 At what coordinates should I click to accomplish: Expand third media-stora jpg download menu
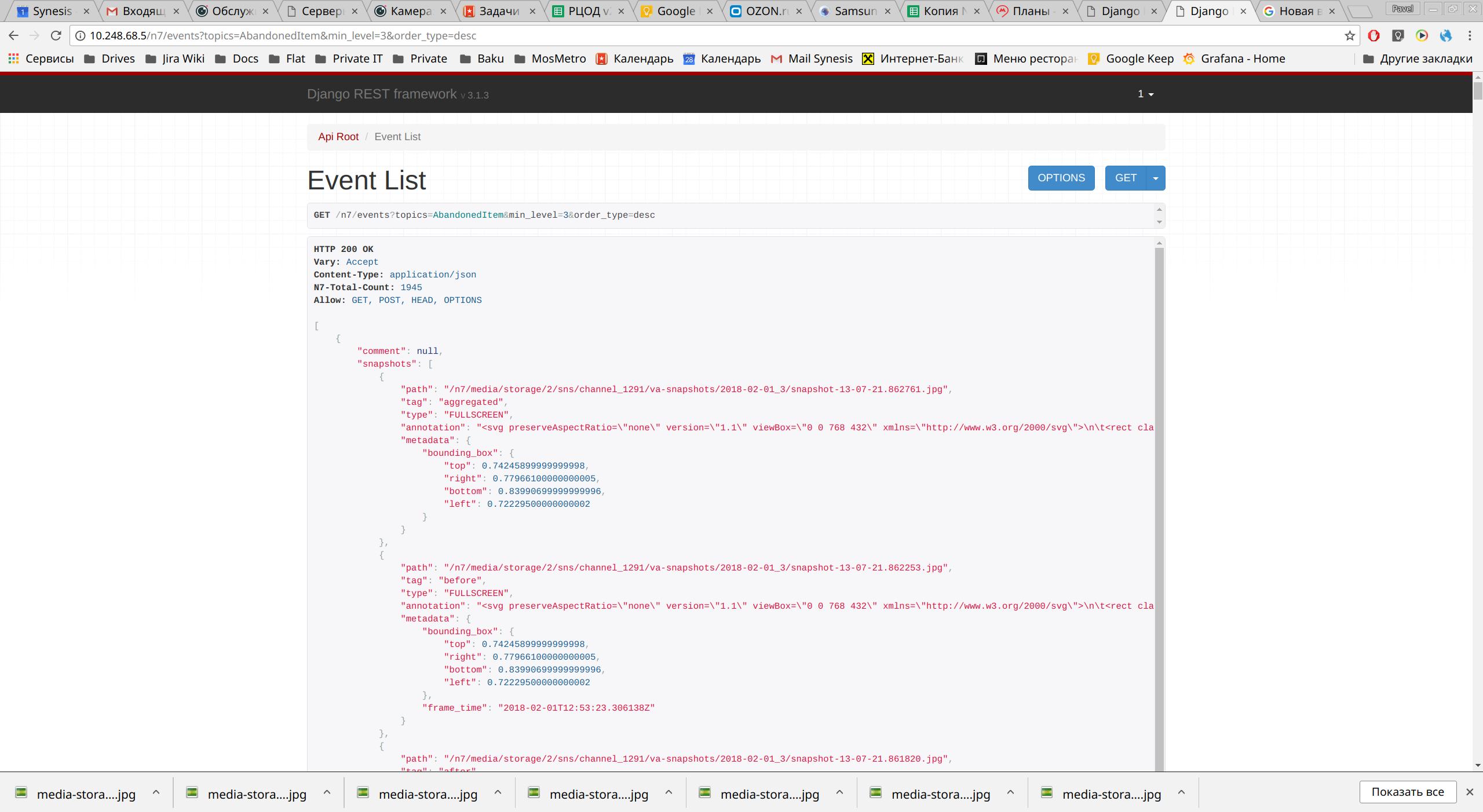(x=498, y=792)
